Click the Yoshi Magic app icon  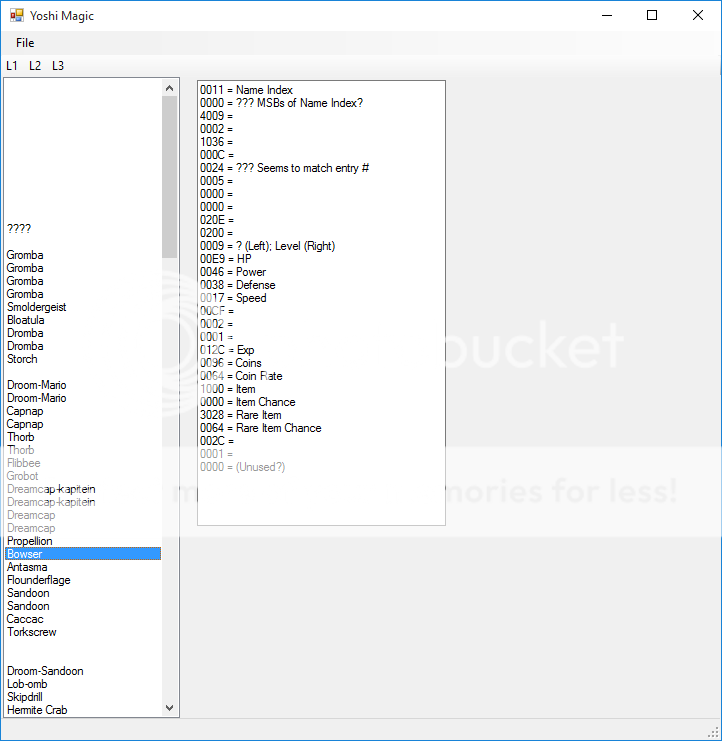16,15
